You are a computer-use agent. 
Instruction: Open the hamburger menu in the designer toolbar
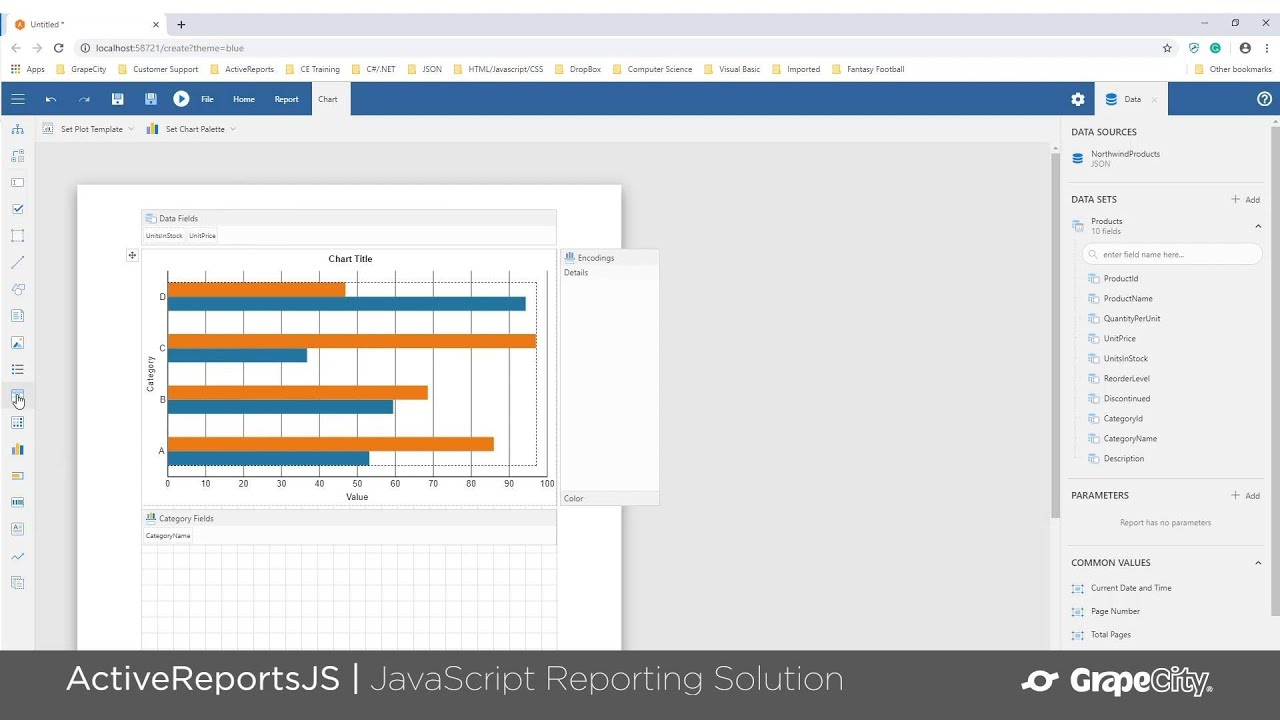pyautogui.click(x=18, y=99)
